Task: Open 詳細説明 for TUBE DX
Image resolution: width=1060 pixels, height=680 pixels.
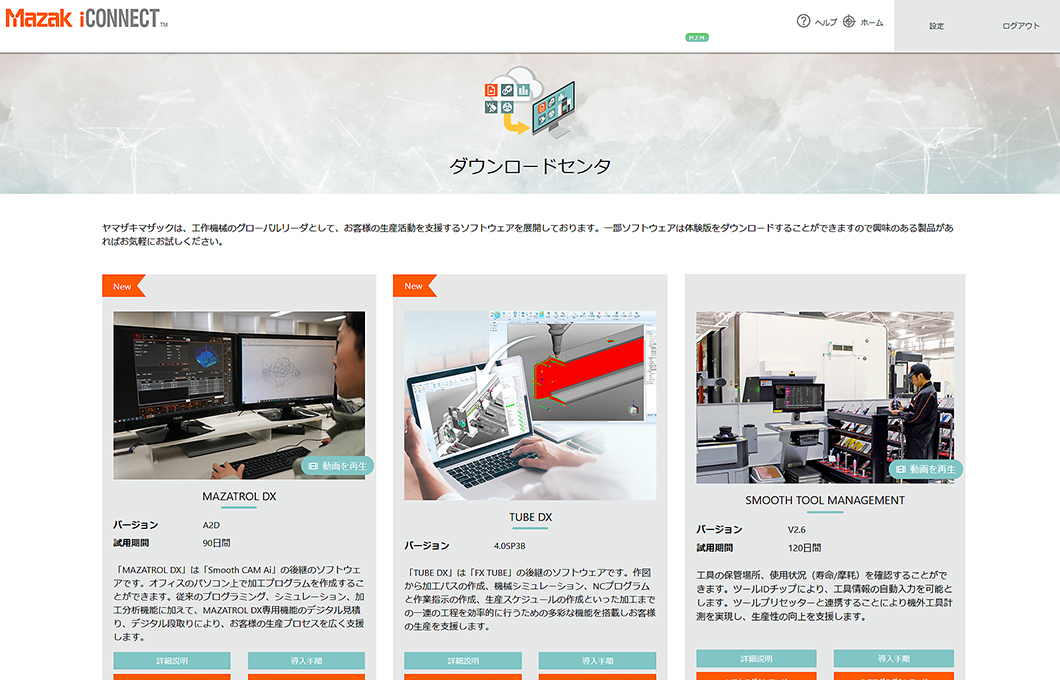Action: pos(463,660)
